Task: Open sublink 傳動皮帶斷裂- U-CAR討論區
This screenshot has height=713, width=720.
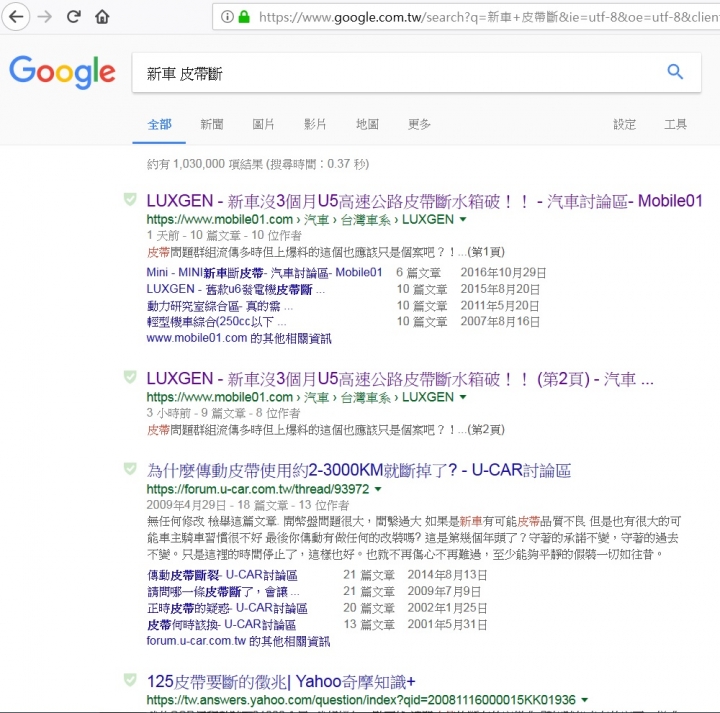Action: [222, 575]
